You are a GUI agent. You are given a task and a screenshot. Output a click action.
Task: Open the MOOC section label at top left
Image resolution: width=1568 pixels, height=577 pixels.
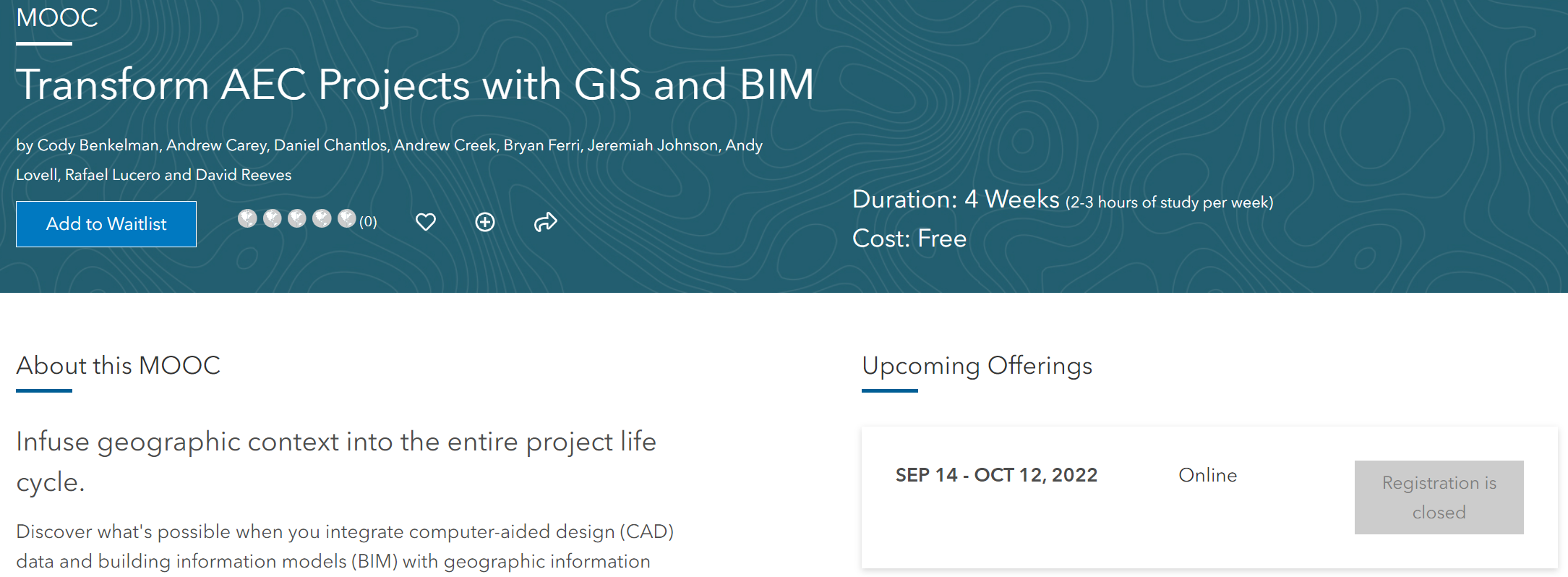[56, 17]
